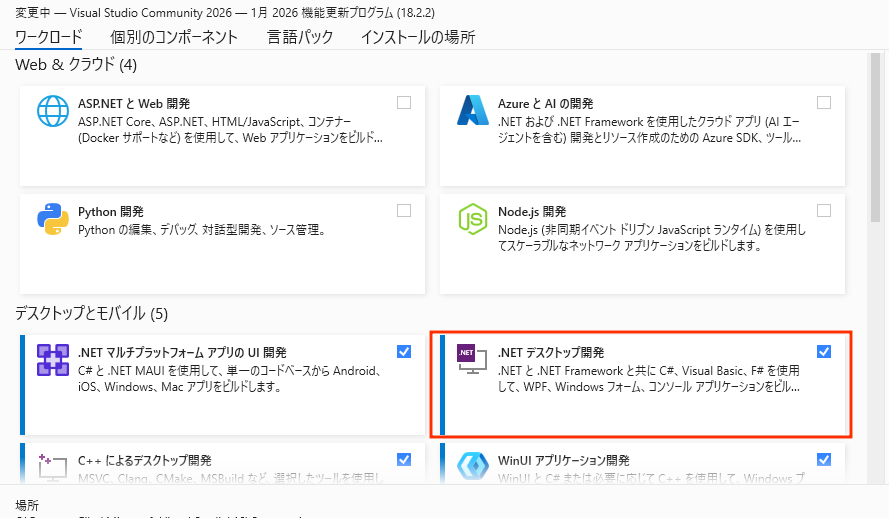Open the 言語パック tab
Viewport: 889px width, 518px height.
299,37
